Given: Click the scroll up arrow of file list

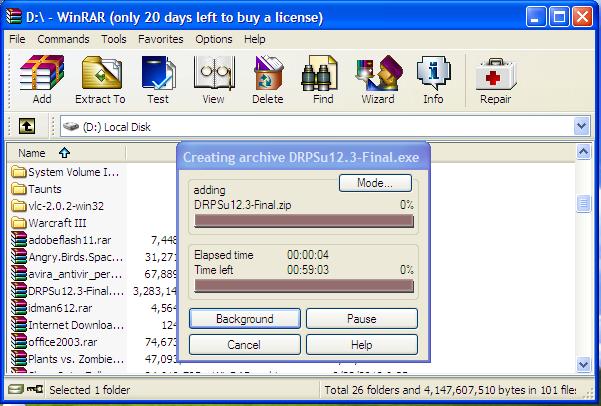Looking at the screenshot, I should click(x=583, y=152).
